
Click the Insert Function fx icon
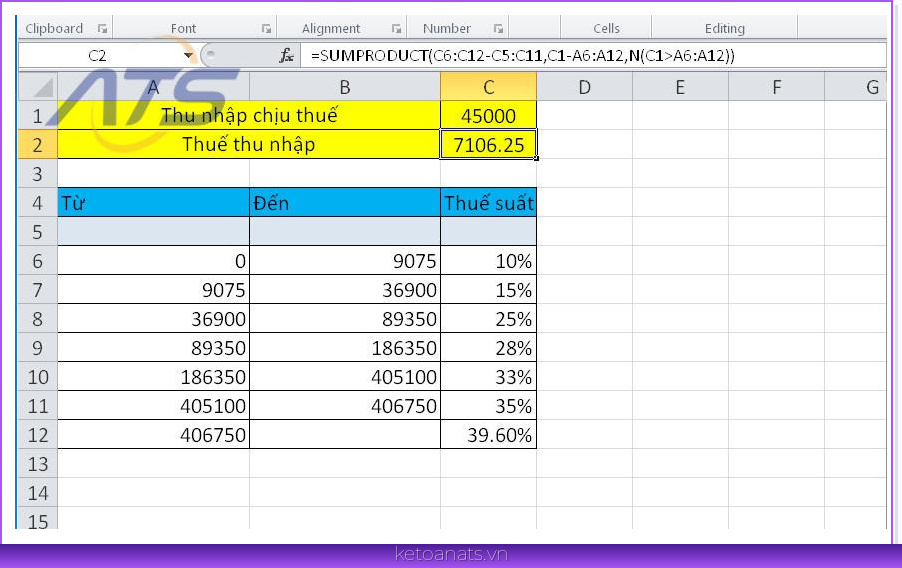(x=286, y=55)
